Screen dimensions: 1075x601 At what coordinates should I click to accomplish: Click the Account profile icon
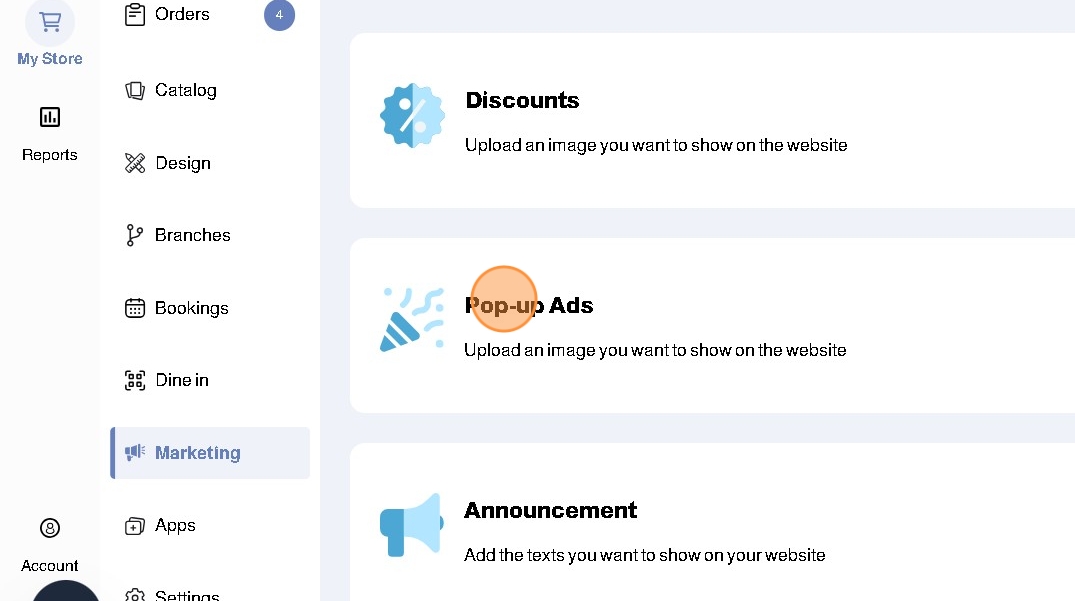point(49,528)
